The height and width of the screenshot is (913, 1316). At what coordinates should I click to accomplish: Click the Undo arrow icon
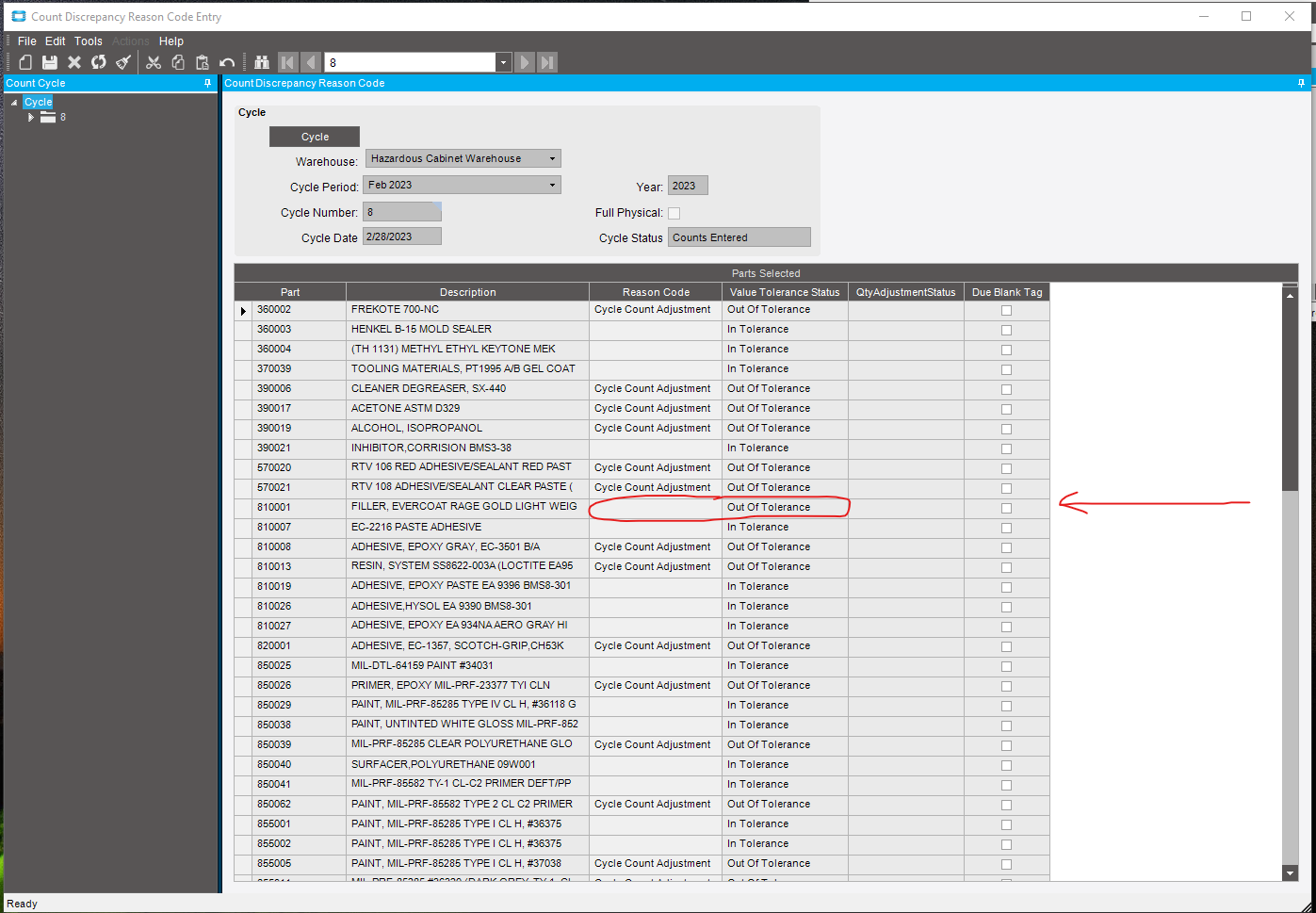coord(227,62)
